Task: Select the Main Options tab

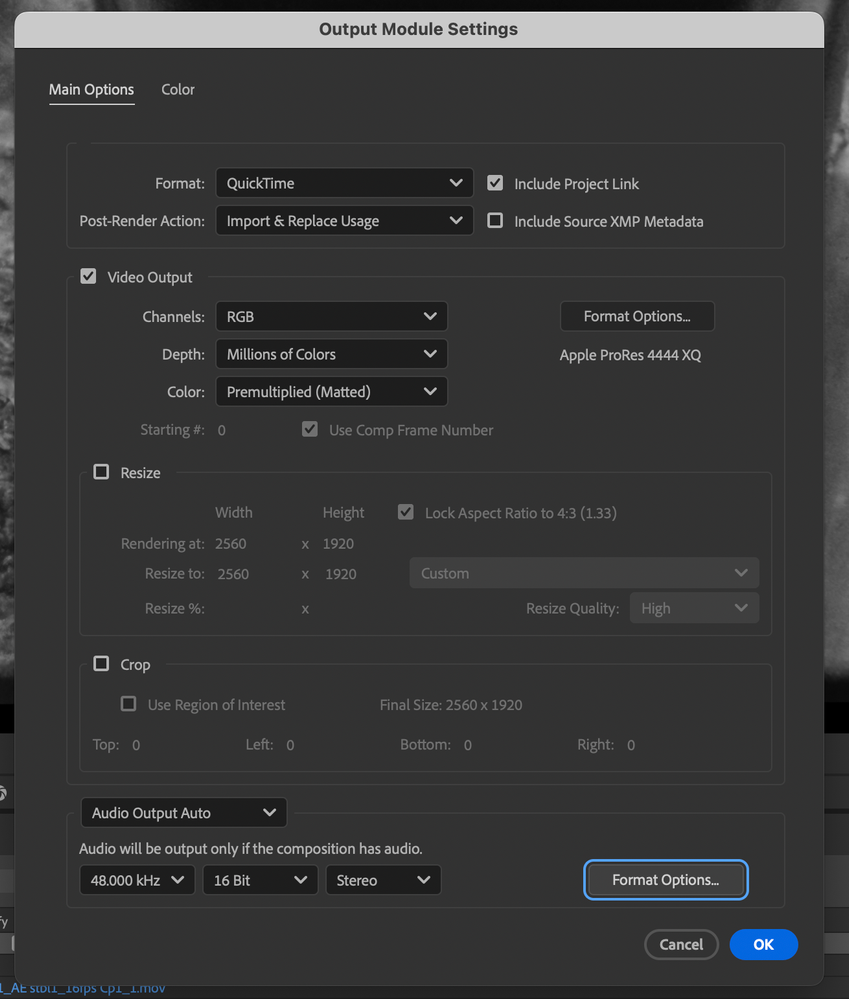Action: [x=91, y=90]
